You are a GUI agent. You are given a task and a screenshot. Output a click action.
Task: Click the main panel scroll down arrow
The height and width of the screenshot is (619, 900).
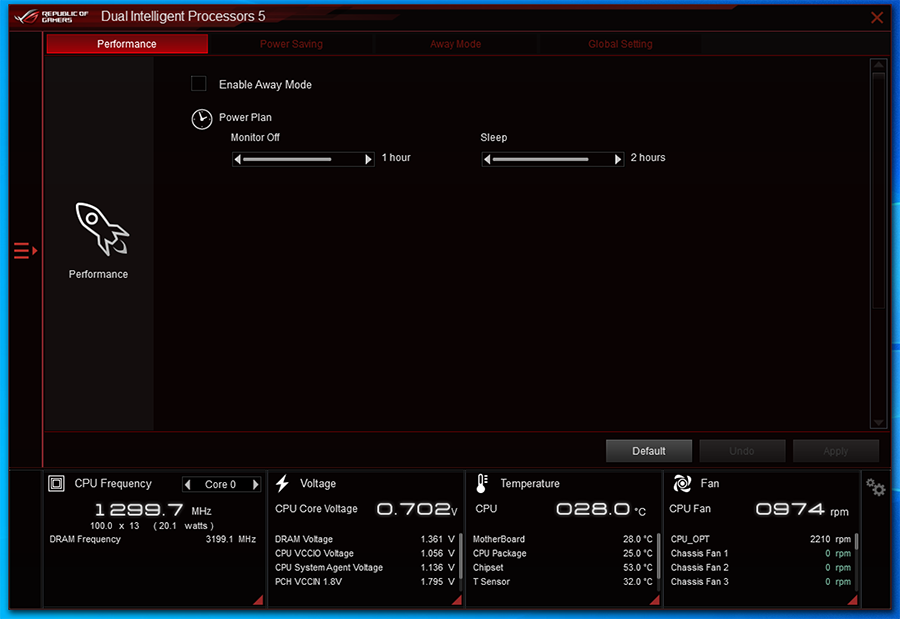[878, 423]
